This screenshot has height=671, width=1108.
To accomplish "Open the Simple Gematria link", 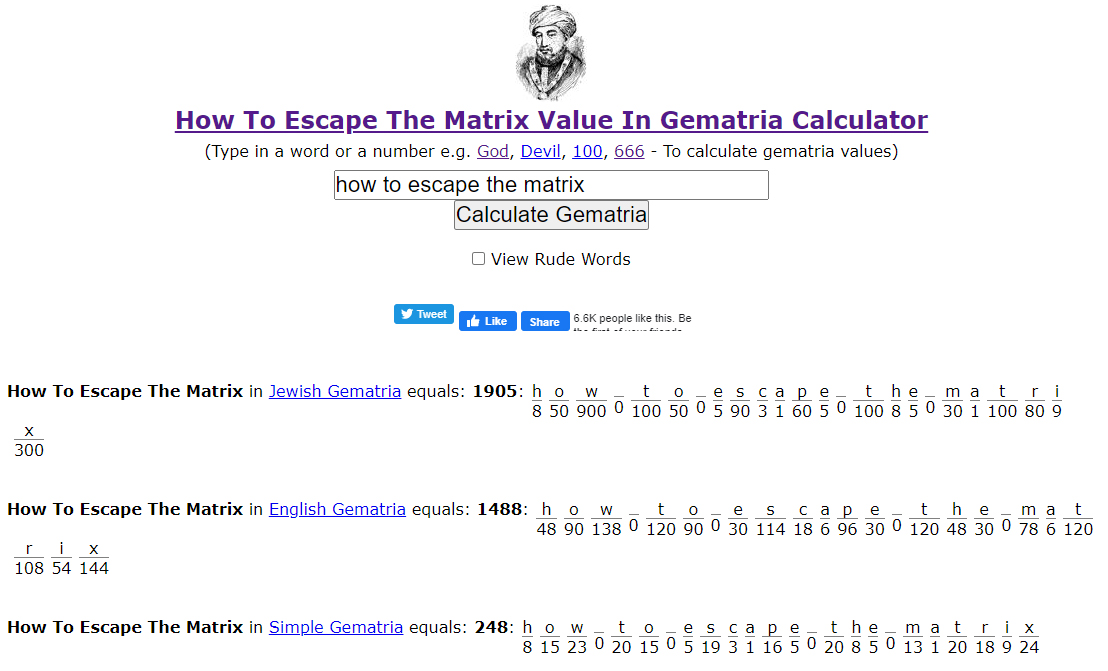I will [336, 627].
